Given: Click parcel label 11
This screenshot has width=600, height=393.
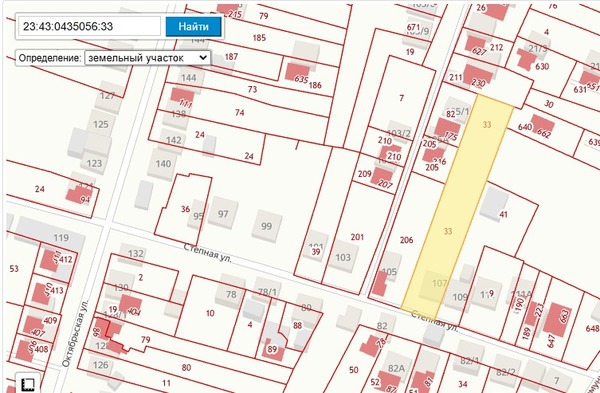Looking at the screenshot, I should coord(166,383).
